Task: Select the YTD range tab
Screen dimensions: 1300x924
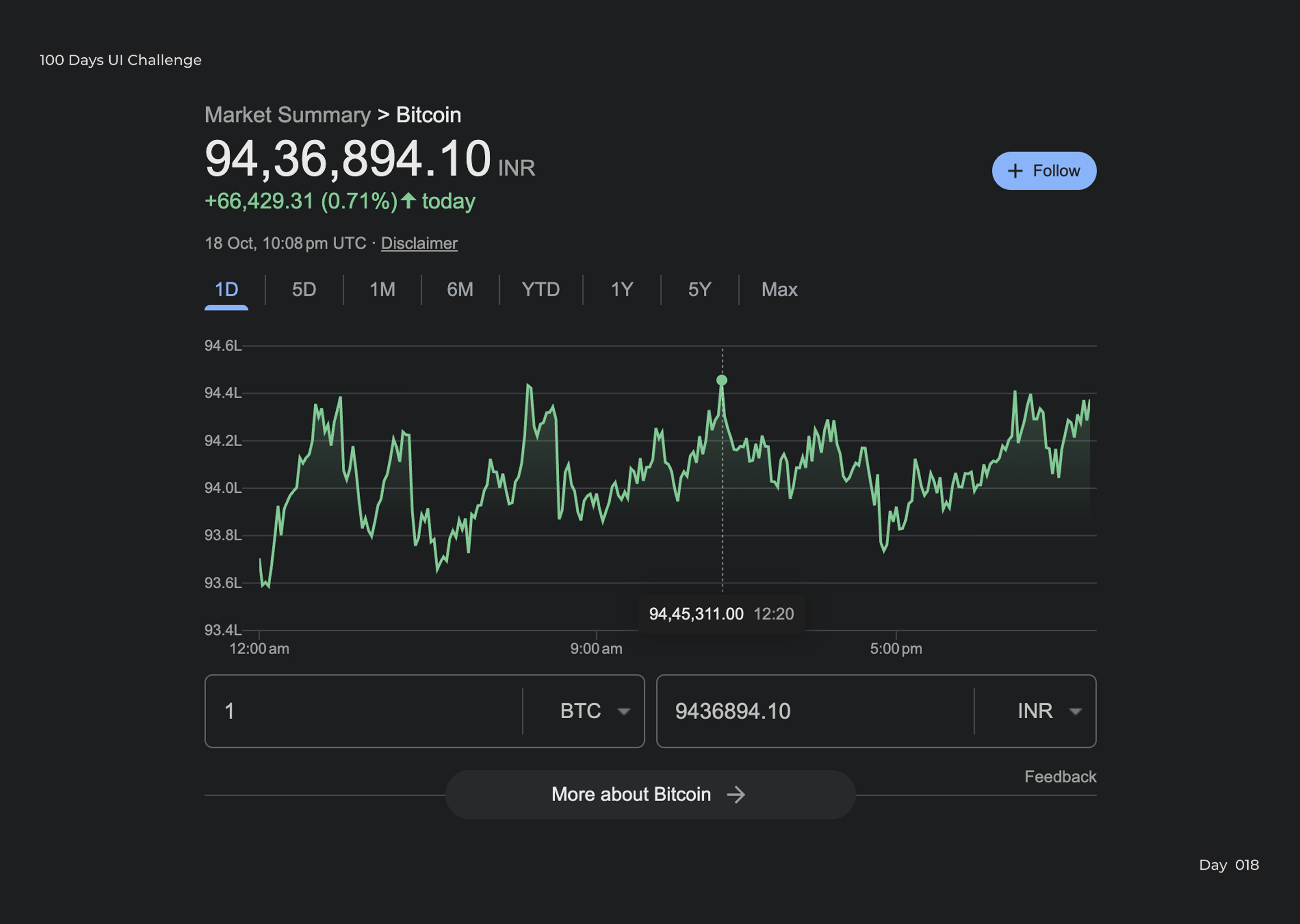Action: tap(541, 290)
